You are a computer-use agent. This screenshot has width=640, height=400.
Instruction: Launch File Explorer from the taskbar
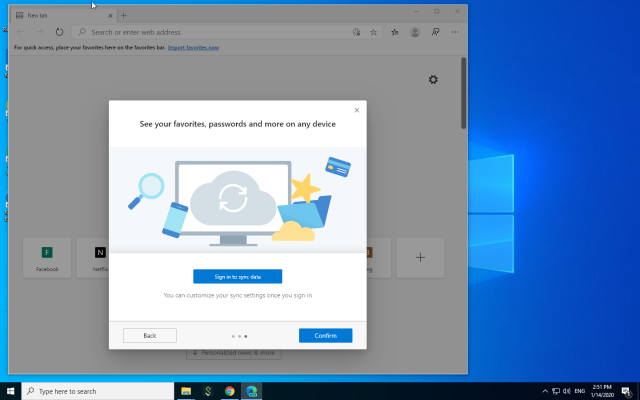(x=185, y=391)
